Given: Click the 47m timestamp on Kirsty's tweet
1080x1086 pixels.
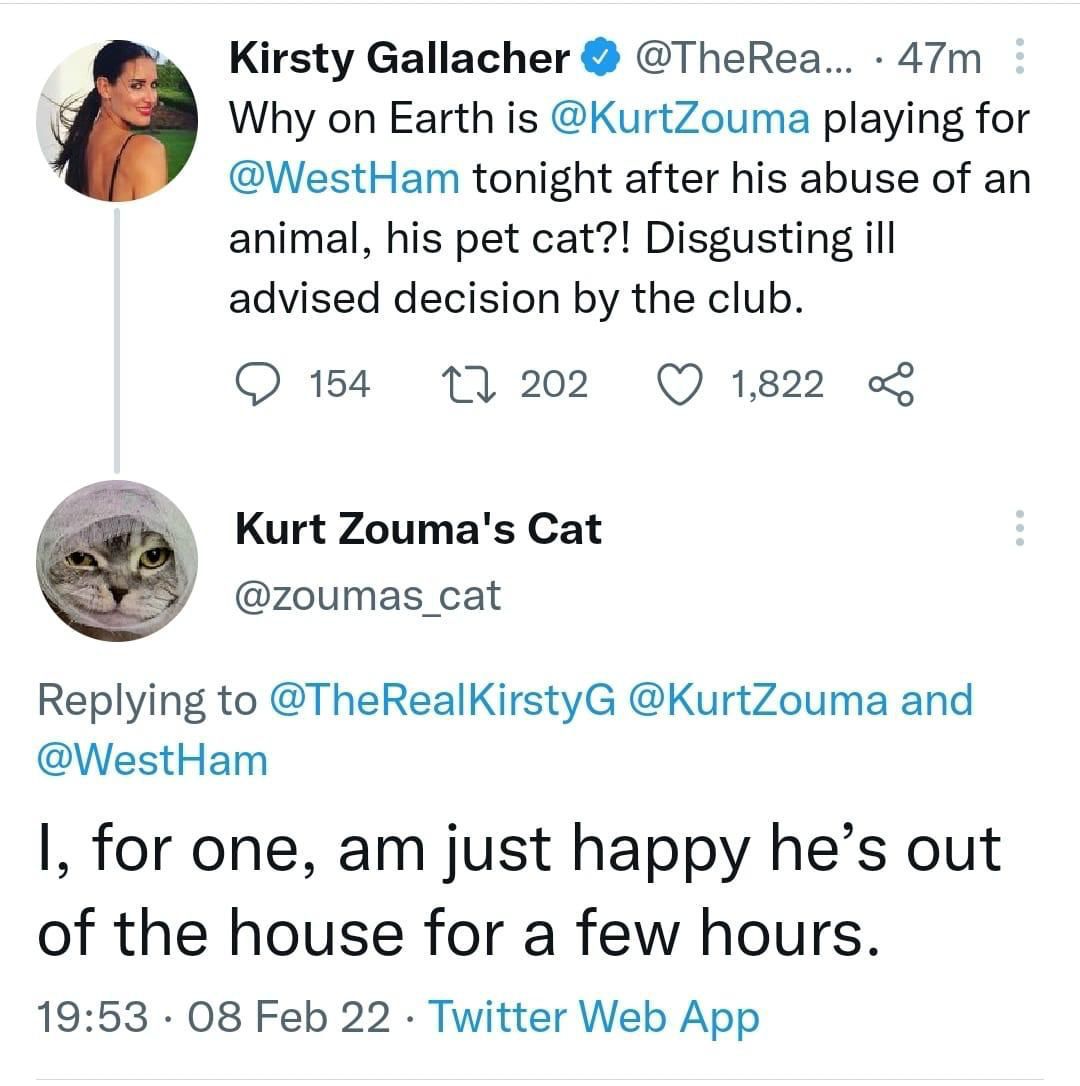Looking at the screenshot, I should pos(939,60).
